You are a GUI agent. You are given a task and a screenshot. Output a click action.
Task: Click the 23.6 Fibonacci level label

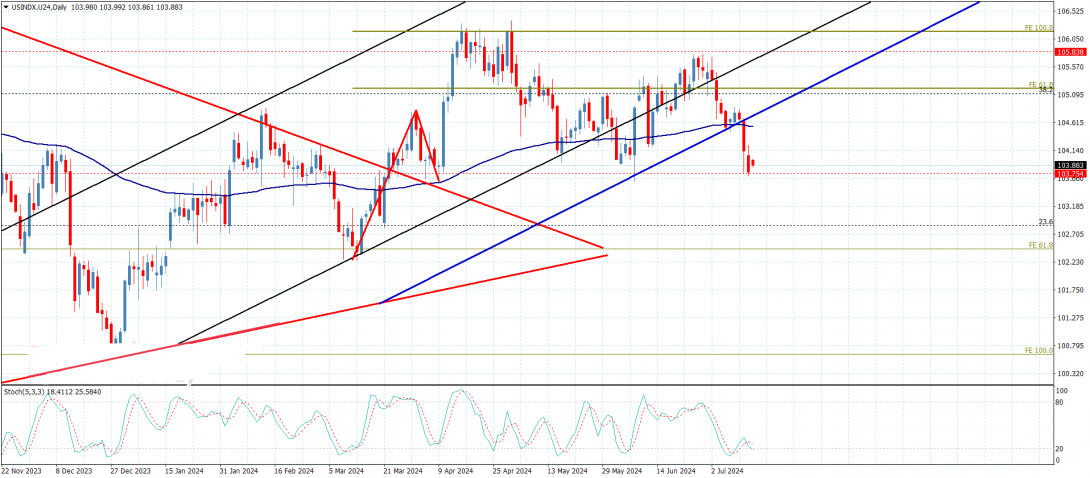pyautogui.click(x=1046, y=222)
